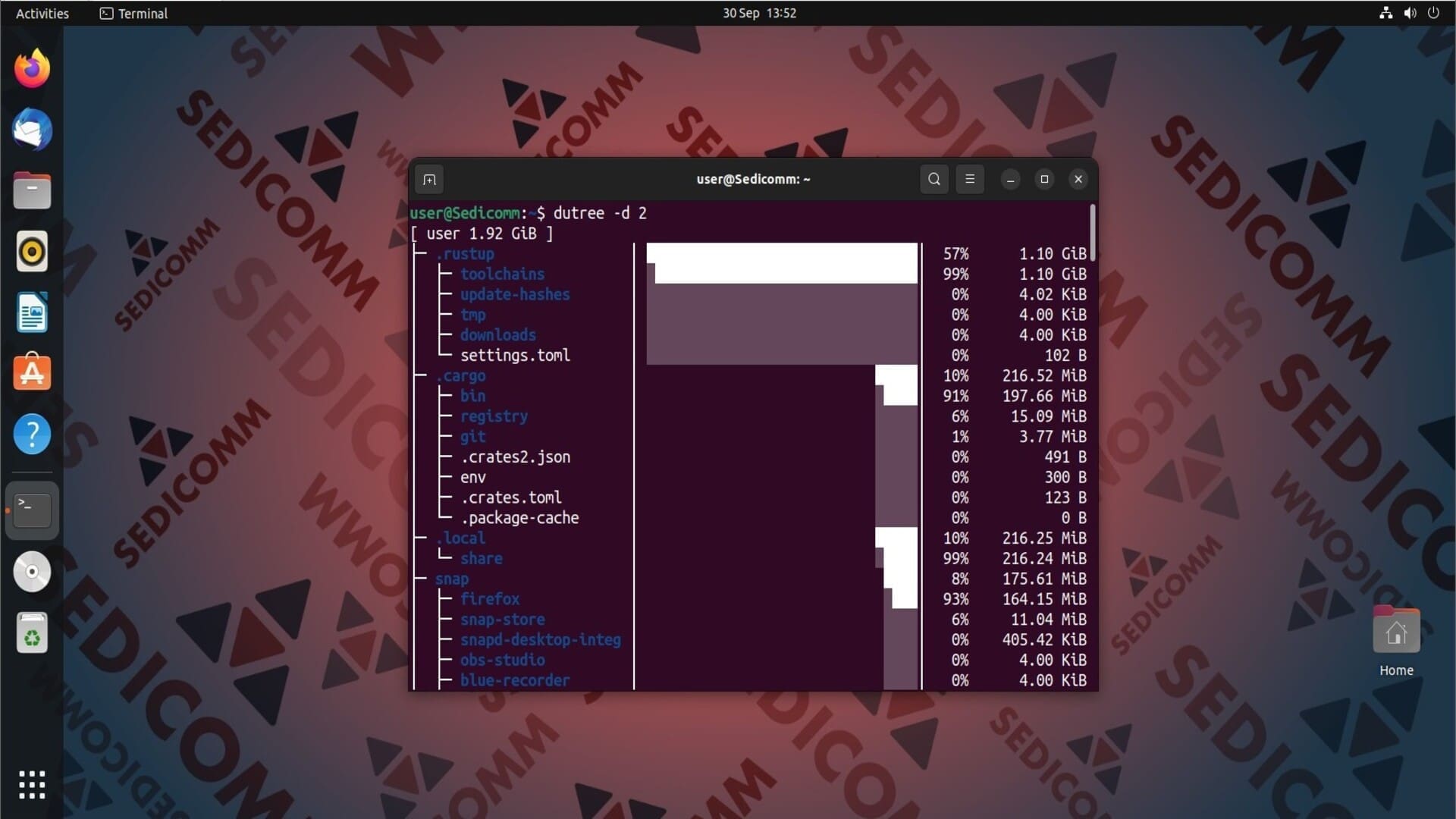Click the 'share' entry under .local
Image resolution: width=1456 pixels, height=819 pixels.
[481, 559]
